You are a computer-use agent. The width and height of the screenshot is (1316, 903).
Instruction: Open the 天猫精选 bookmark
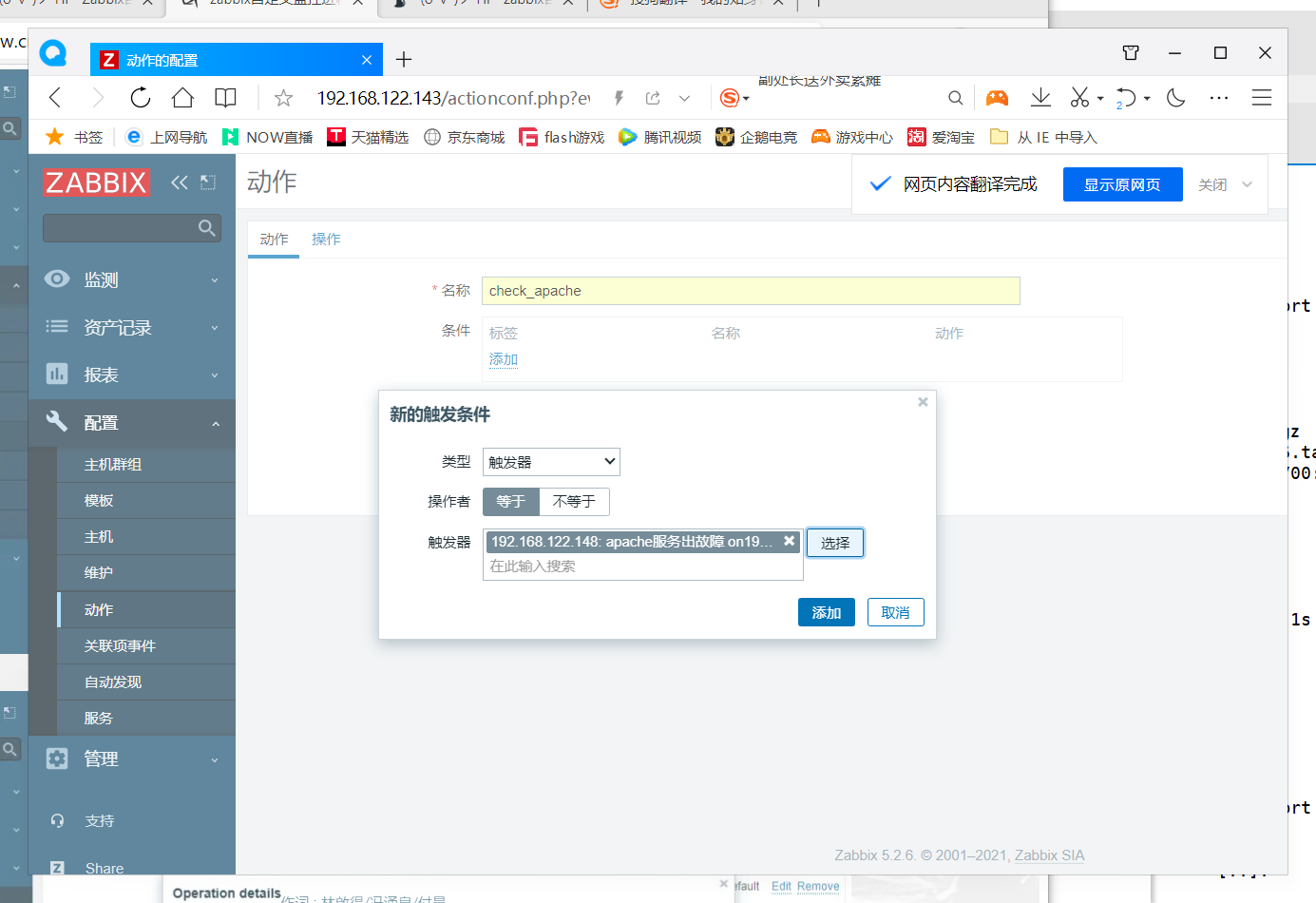(x=368, y=137)
